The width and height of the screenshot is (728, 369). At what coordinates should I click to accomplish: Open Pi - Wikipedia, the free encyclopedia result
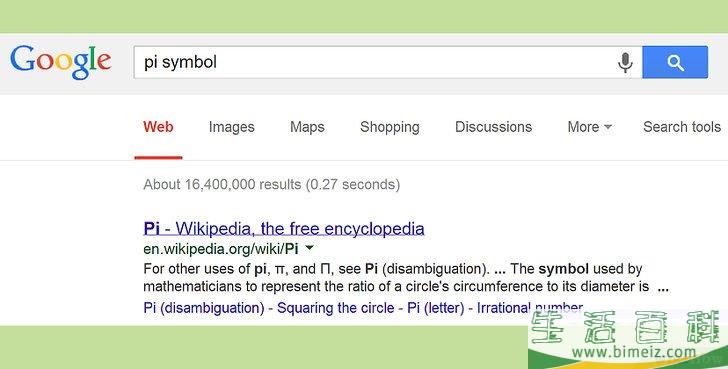(x=284, y=228)
